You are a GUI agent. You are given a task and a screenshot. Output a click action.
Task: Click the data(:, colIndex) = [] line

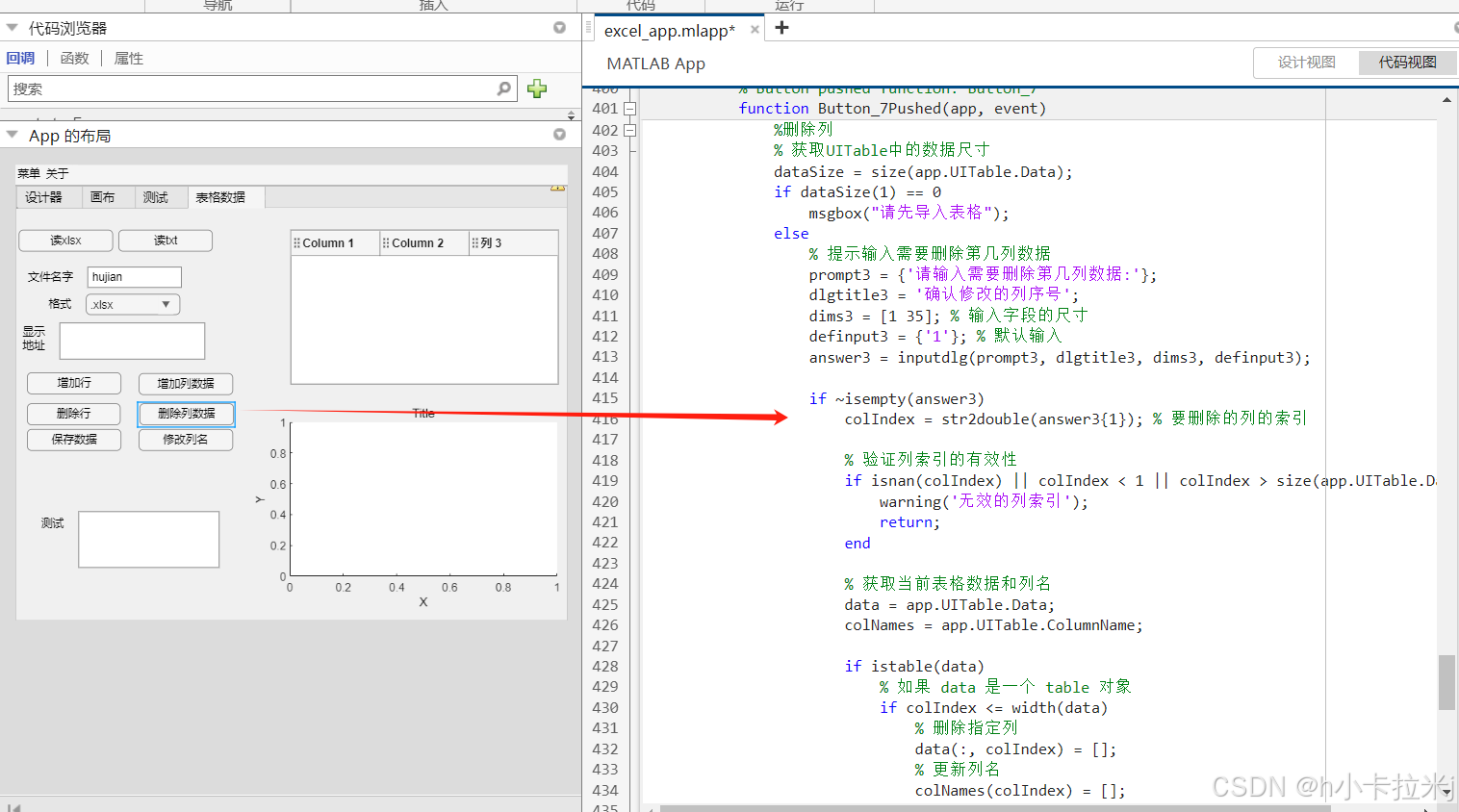[1015, 749]
